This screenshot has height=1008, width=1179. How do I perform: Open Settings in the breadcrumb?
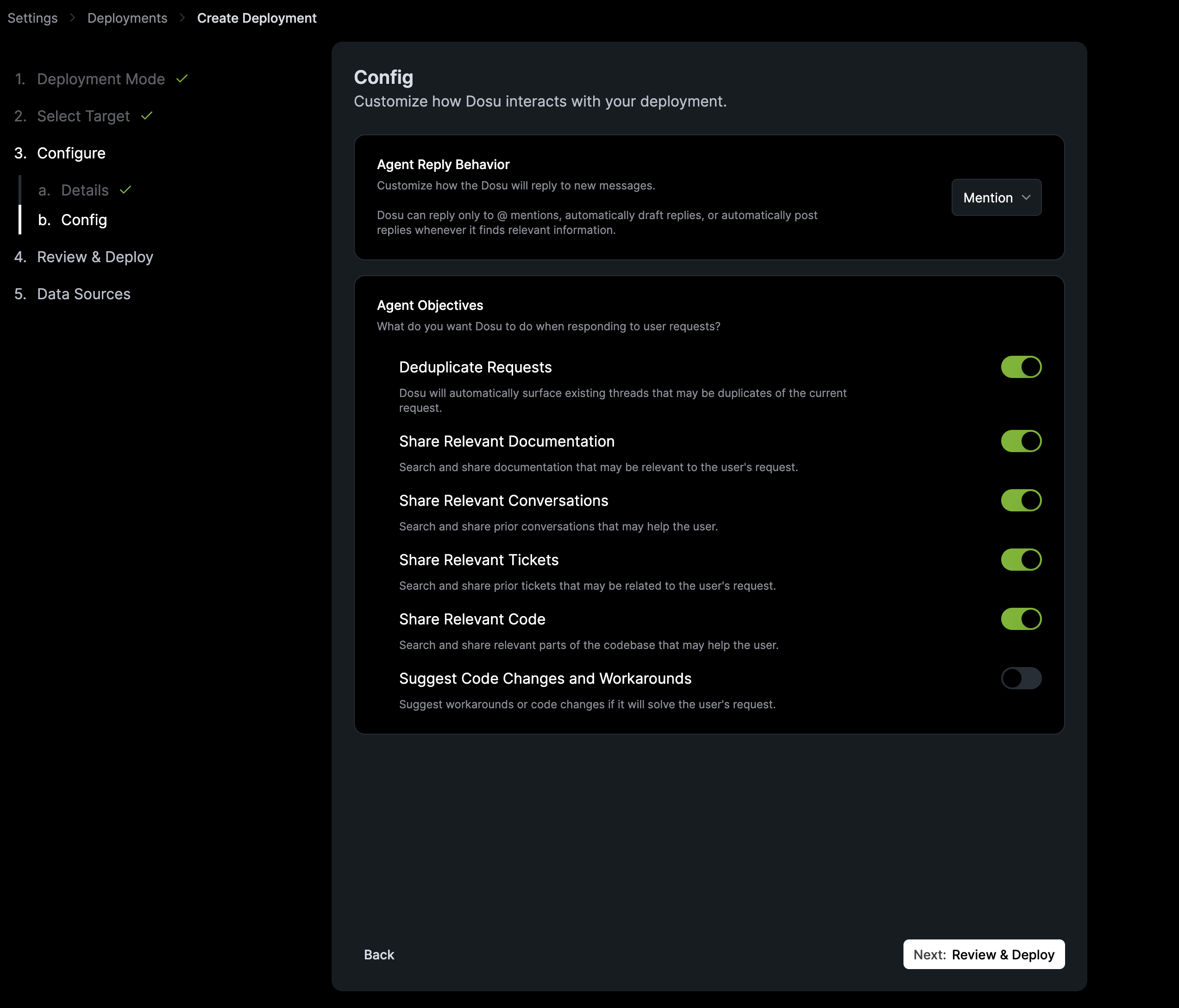coord(32,18)
